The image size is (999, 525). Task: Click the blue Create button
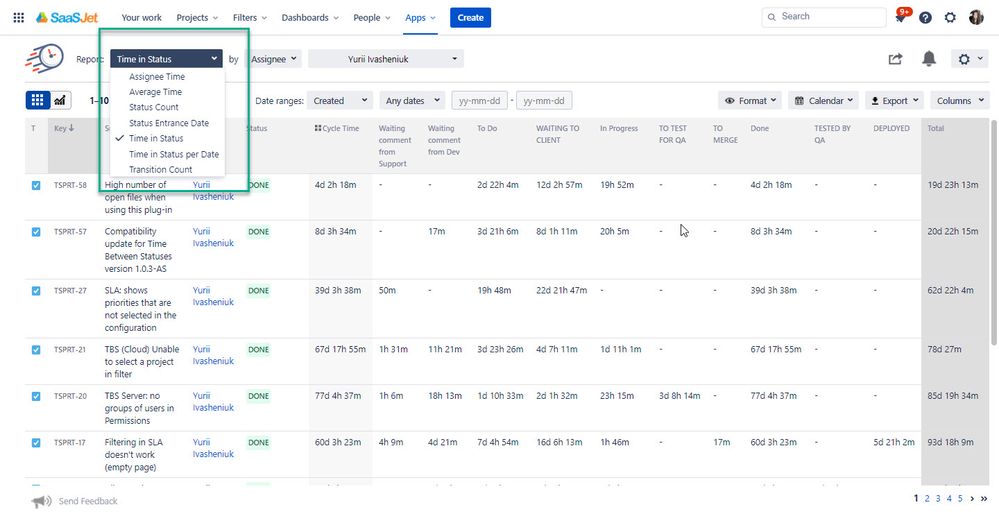click(x=470, y=18)
